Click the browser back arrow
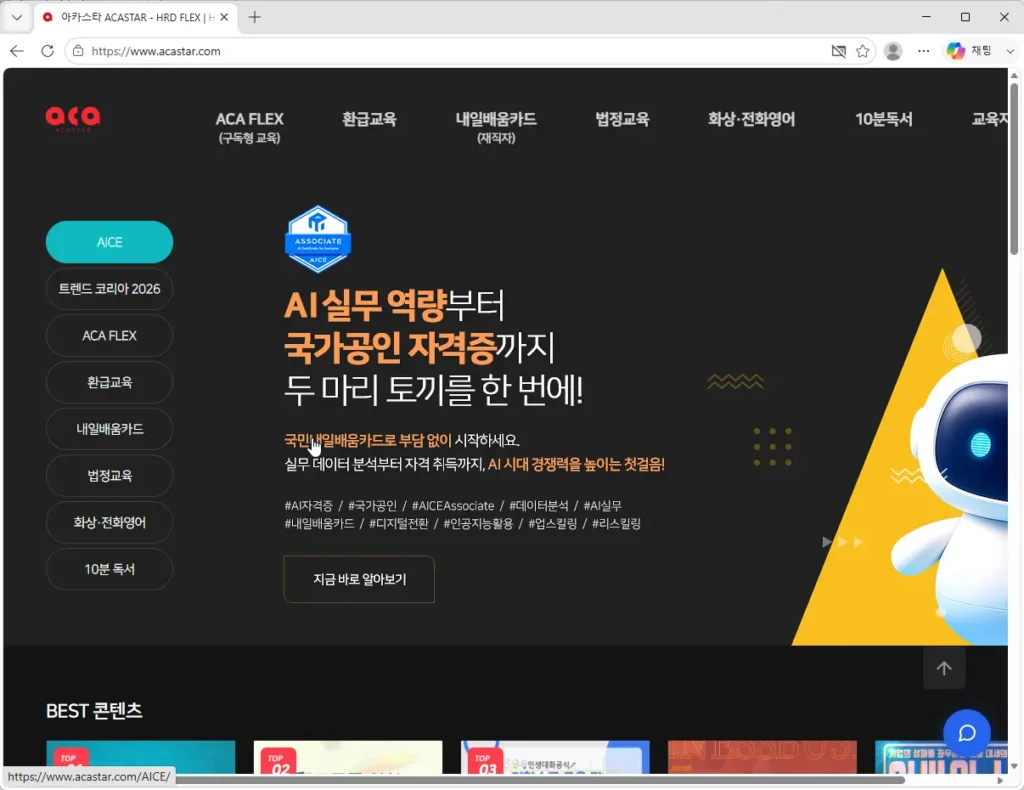The image size is (1024, 790). 17,51
